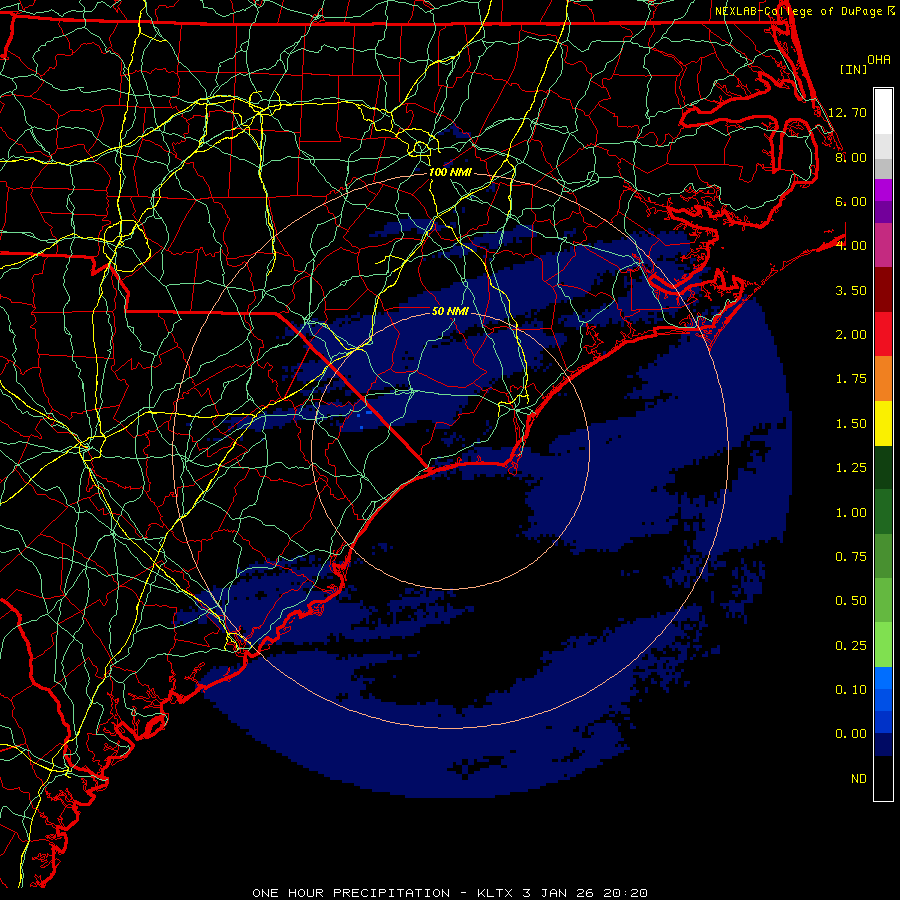Click the 1.75 legend value
Image resolution: width=900 pixels, height=900 pixels.
pos(851,379)
